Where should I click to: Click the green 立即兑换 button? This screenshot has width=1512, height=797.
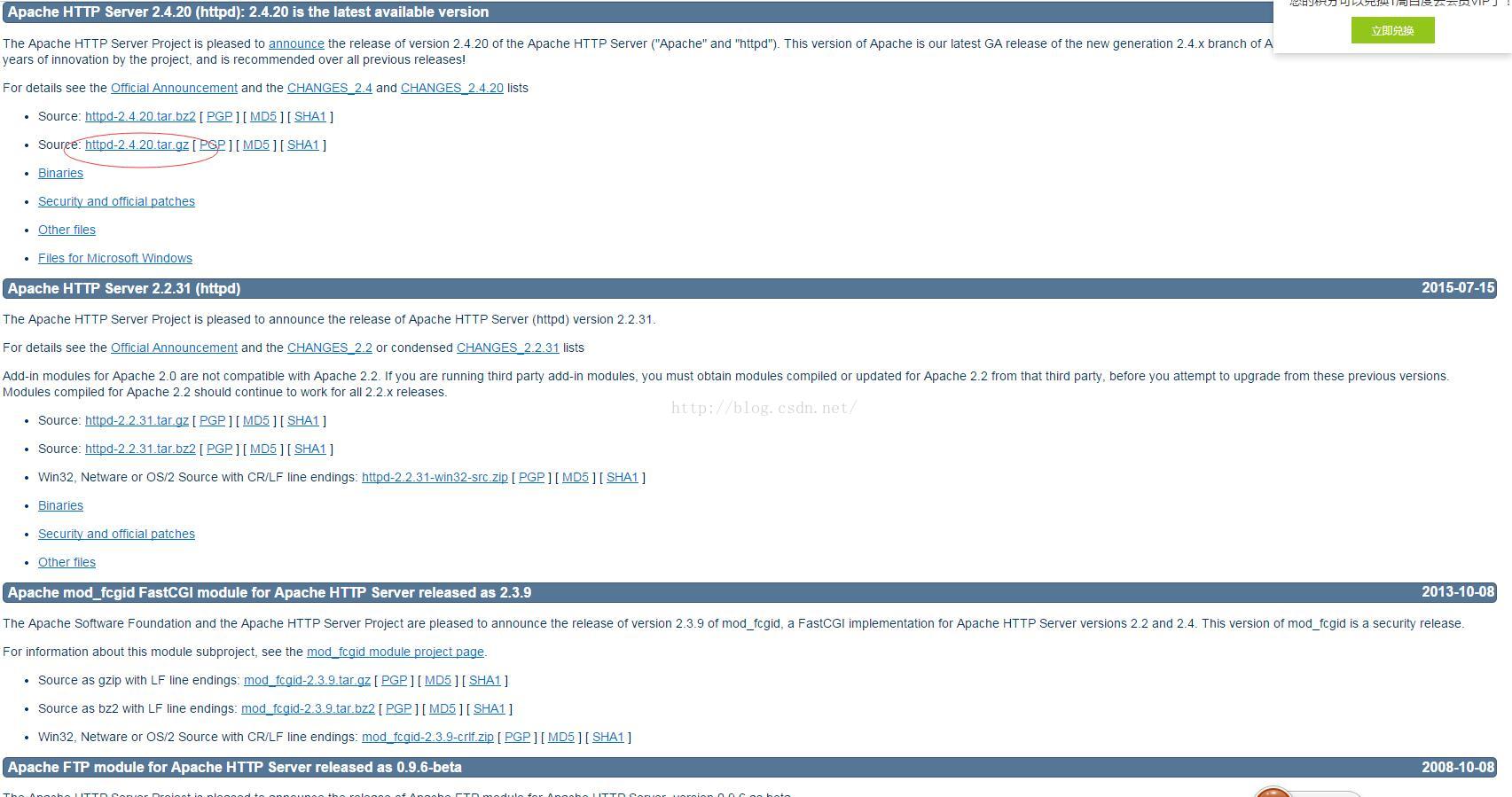click(x=1392, y=30)
